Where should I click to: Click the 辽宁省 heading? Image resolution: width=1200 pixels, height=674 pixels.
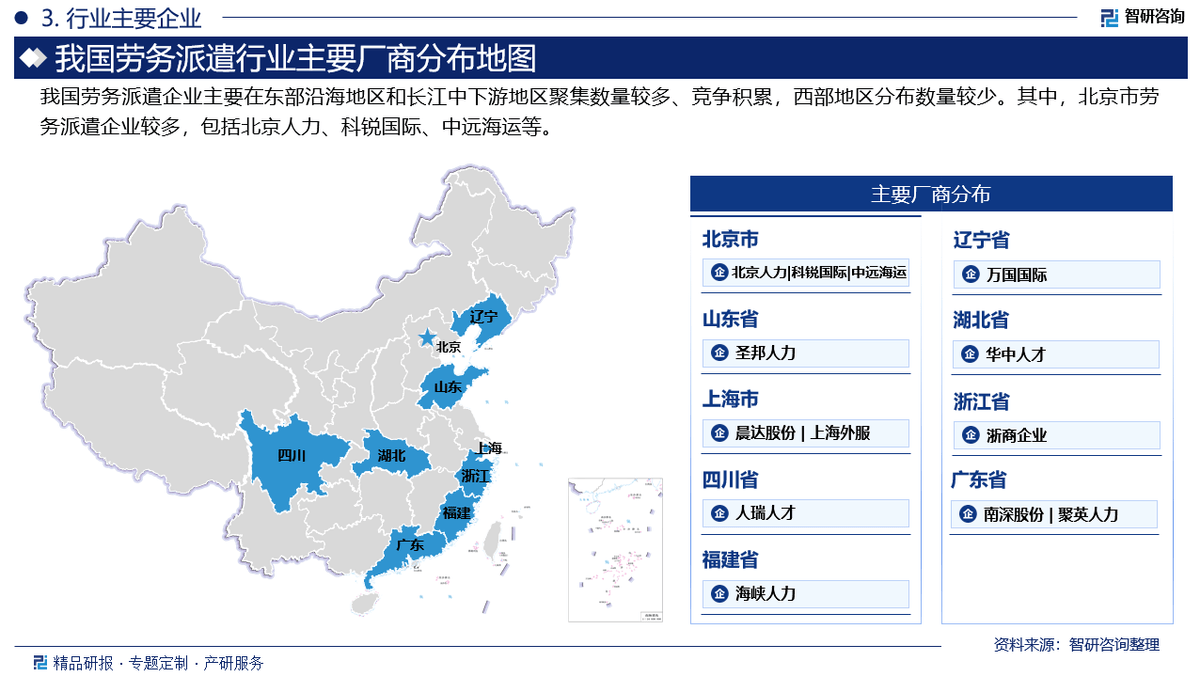pos(980,241)
